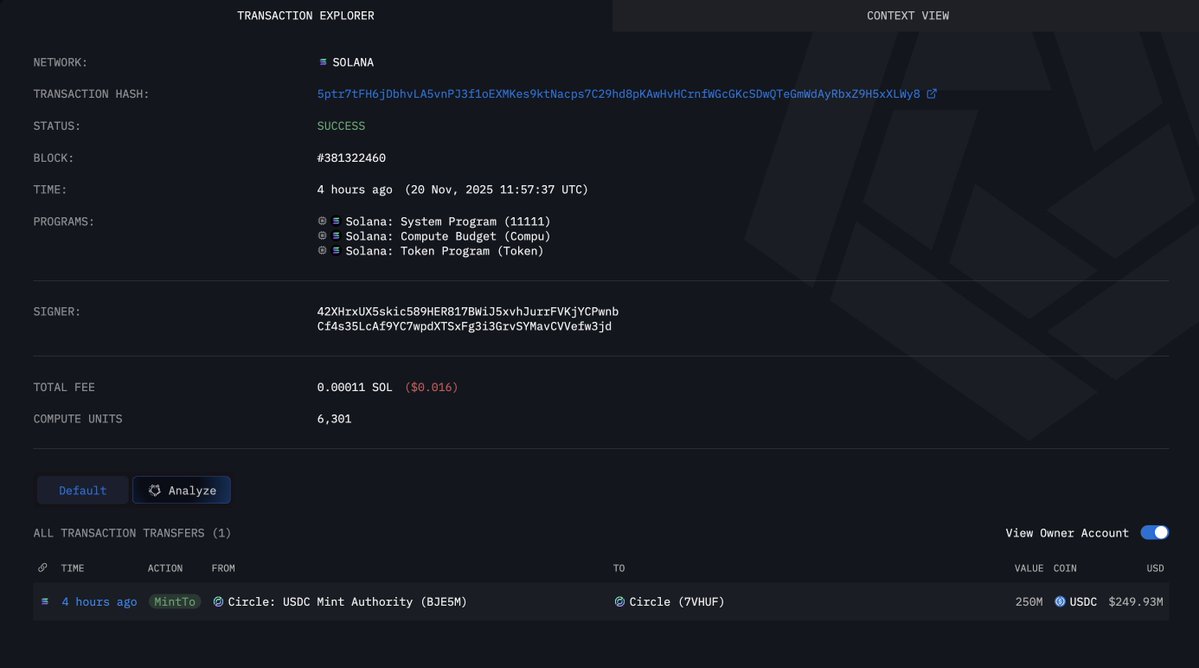Click the USDC coin icon in the transfer row
1199x668 pixels.
(1058, 601)
